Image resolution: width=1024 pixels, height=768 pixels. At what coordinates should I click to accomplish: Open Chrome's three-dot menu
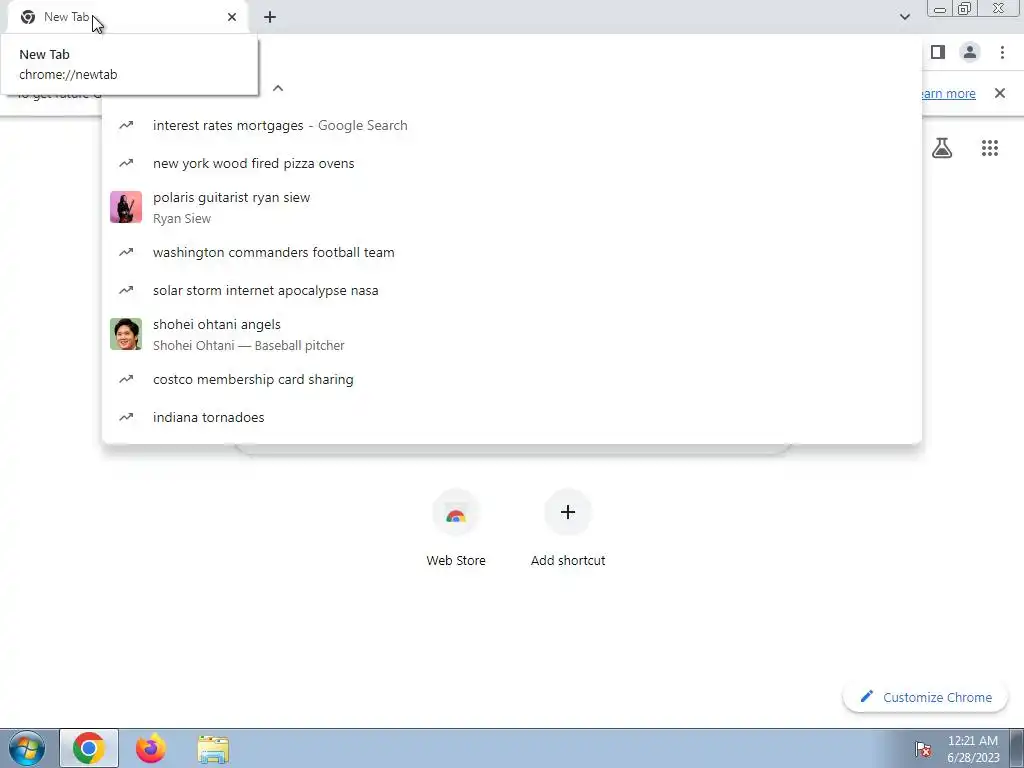(x=1002, y=52)
